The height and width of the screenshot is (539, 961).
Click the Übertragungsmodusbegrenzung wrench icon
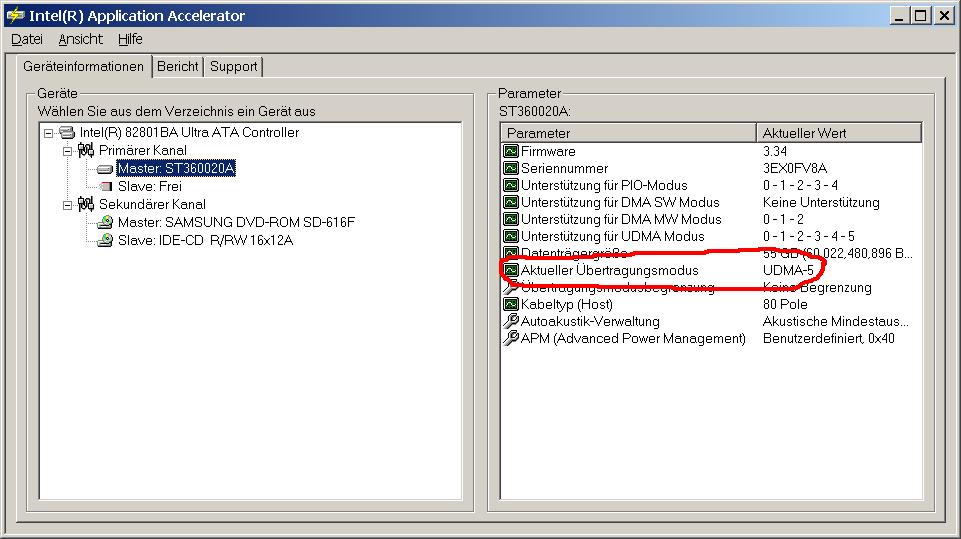511,287
